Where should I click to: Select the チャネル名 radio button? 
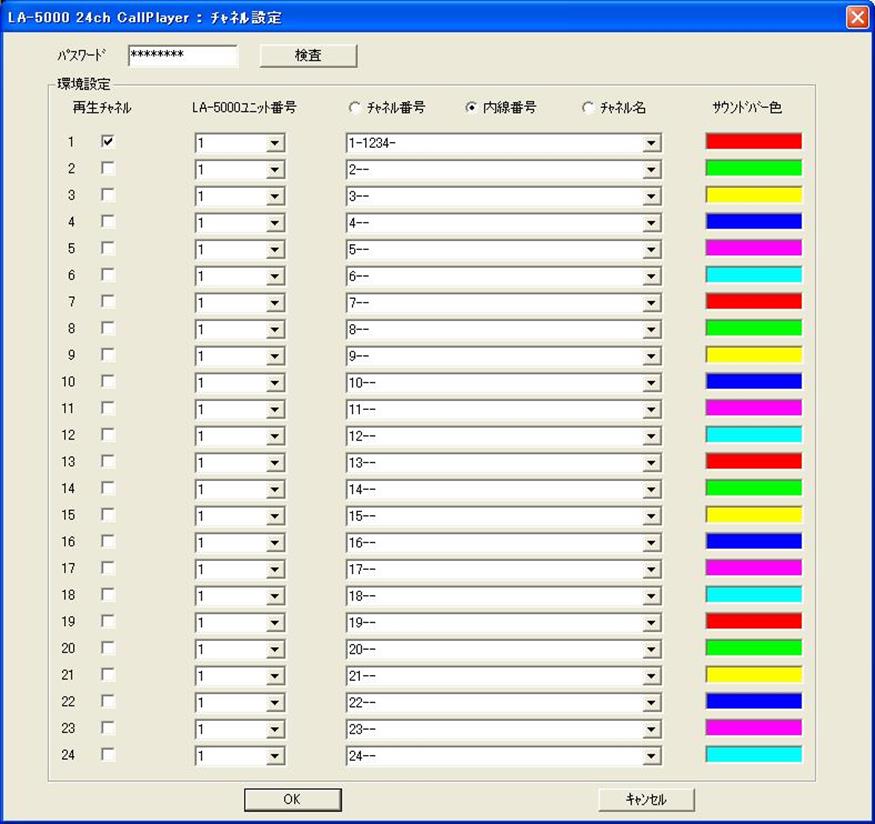[x=588, y=107]
